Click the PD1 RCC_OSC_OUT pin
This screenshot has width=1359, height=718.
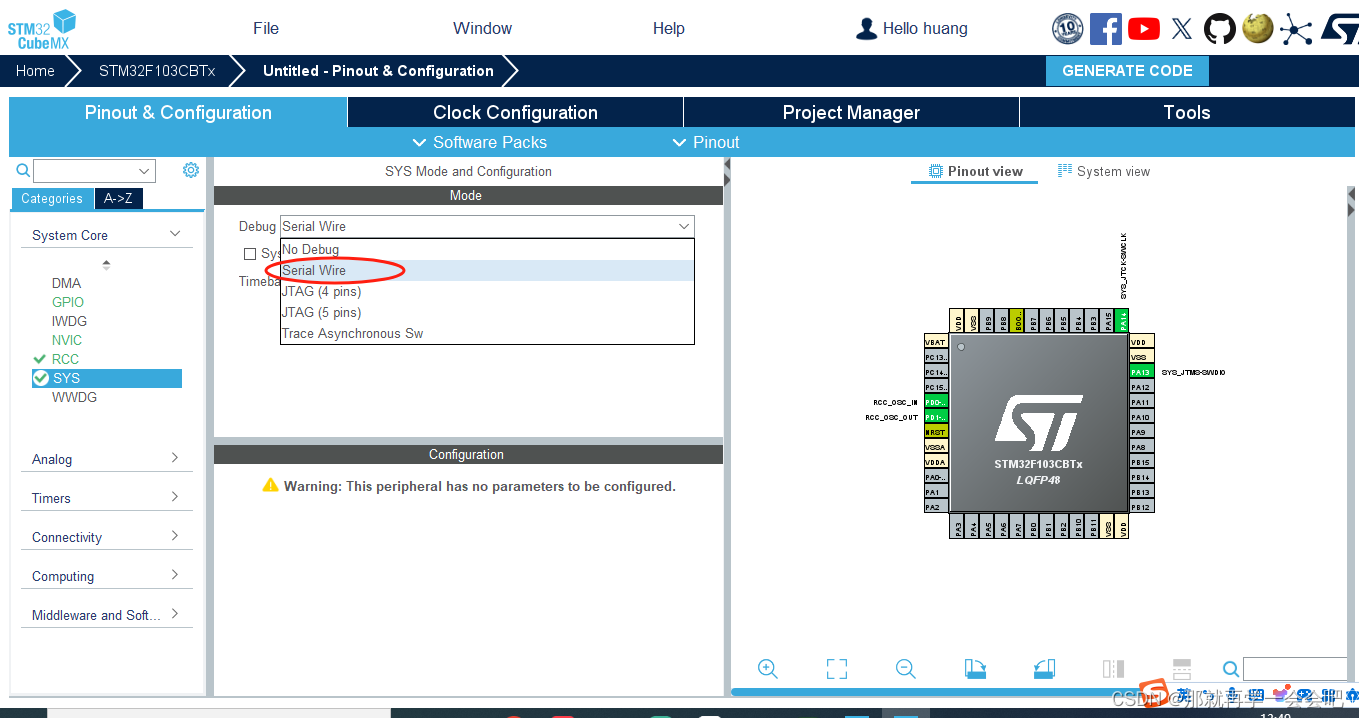pyautogui.click(x=936, y=417)
